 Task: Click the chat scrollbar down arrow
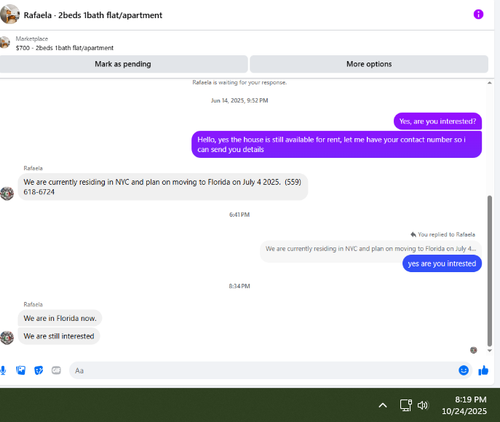489,350
